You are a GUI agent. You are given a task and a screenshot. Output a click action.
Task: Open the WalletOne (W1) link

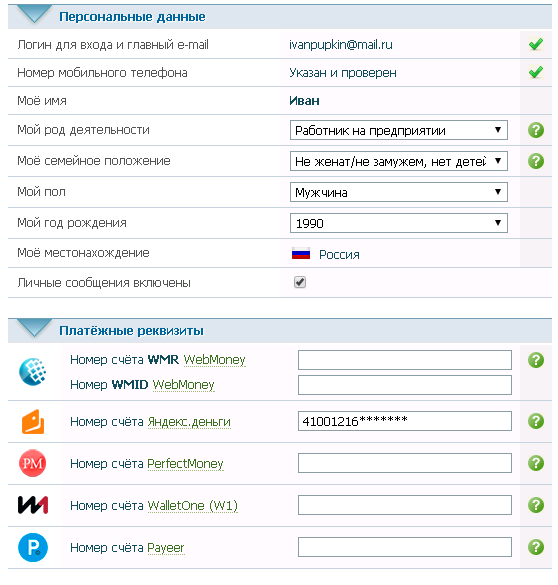point(192,506)
